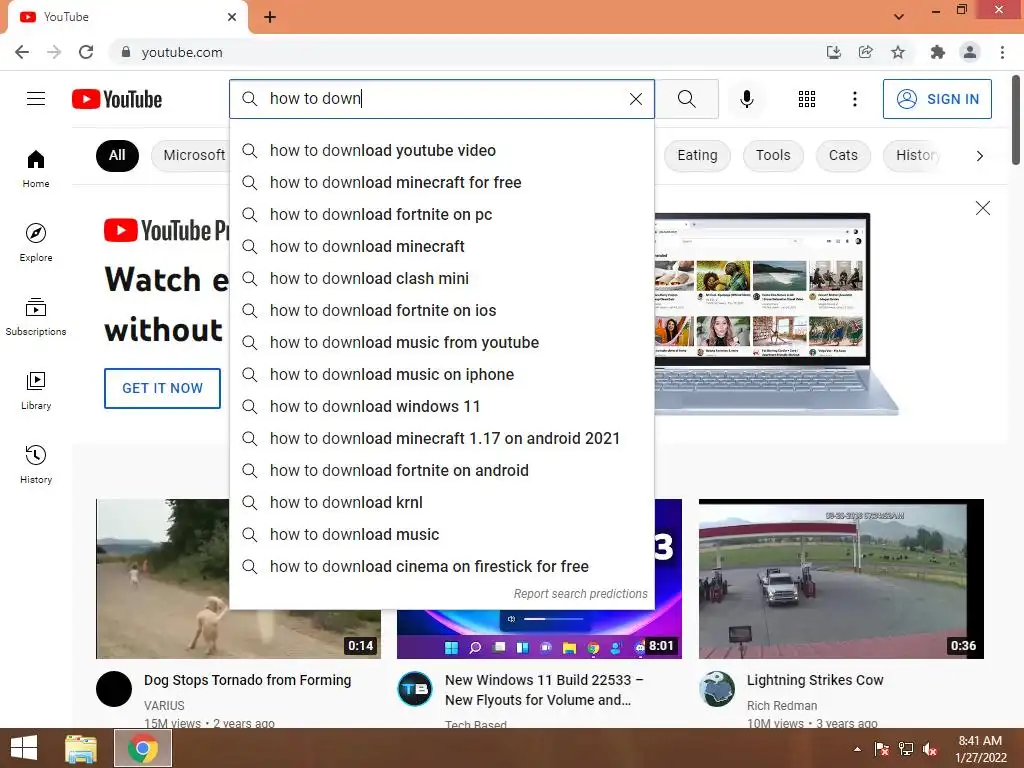Open YouTube settings three-dot menu
1024x768 pixels.
854,99
